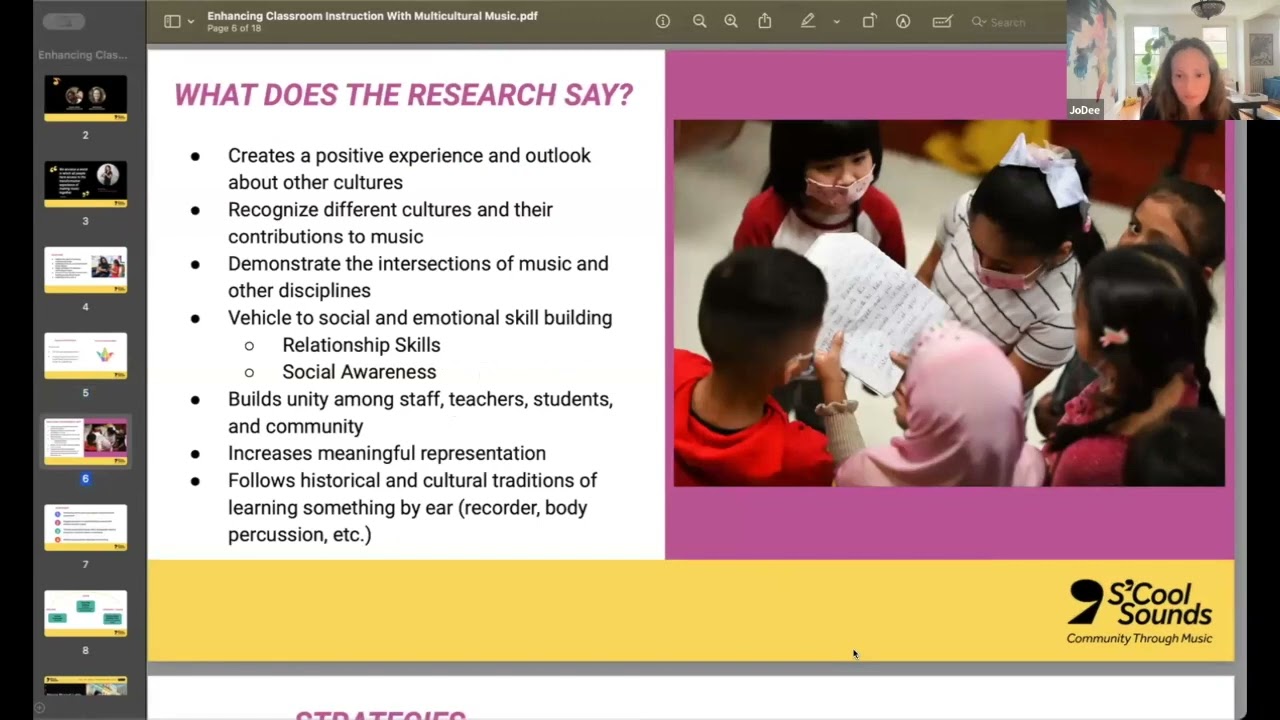Click the 'Enhancing Clas...' sidebar heading
Screen dimensions: 1280x720
pos(83,55)
